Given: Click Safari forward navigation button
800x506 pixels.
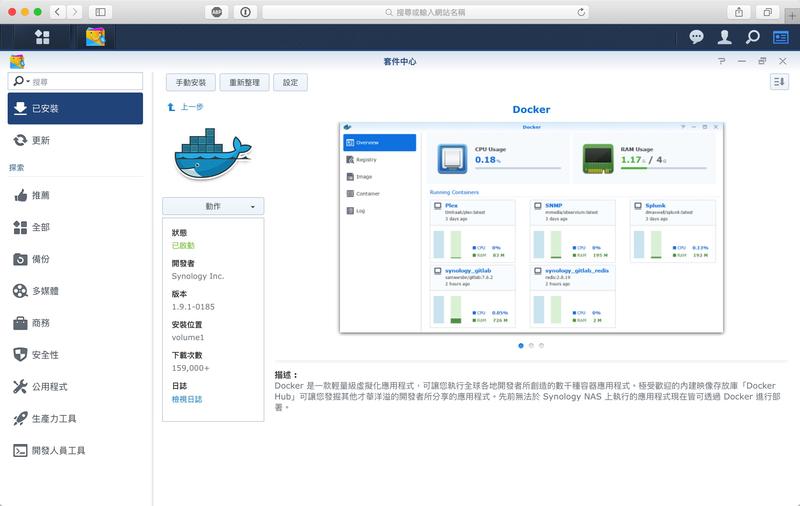Looking at the screenshot, I should 74,12.
